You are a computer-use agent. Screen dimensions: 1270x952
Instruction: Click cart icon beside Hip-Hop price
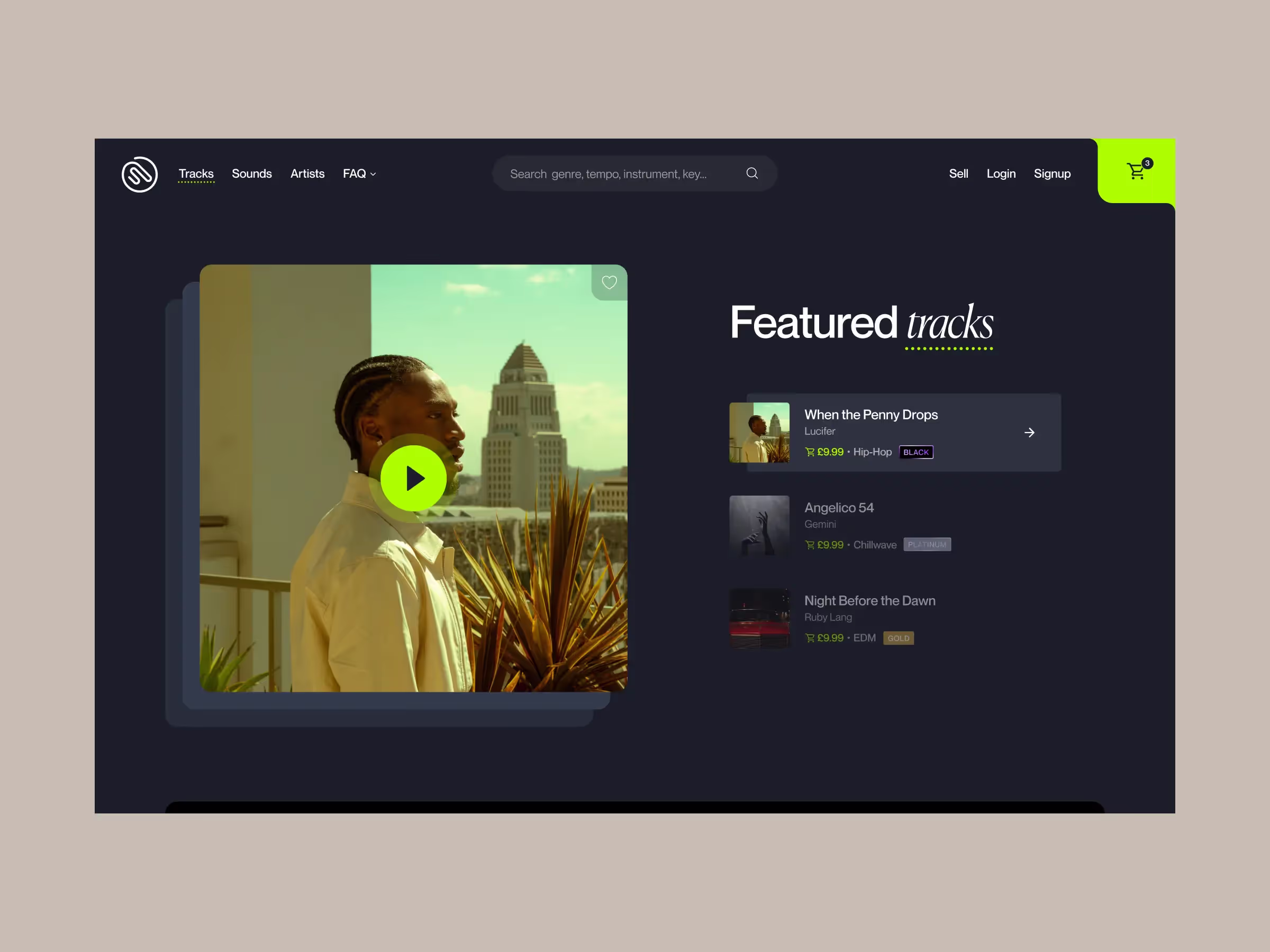click(810, 452)
